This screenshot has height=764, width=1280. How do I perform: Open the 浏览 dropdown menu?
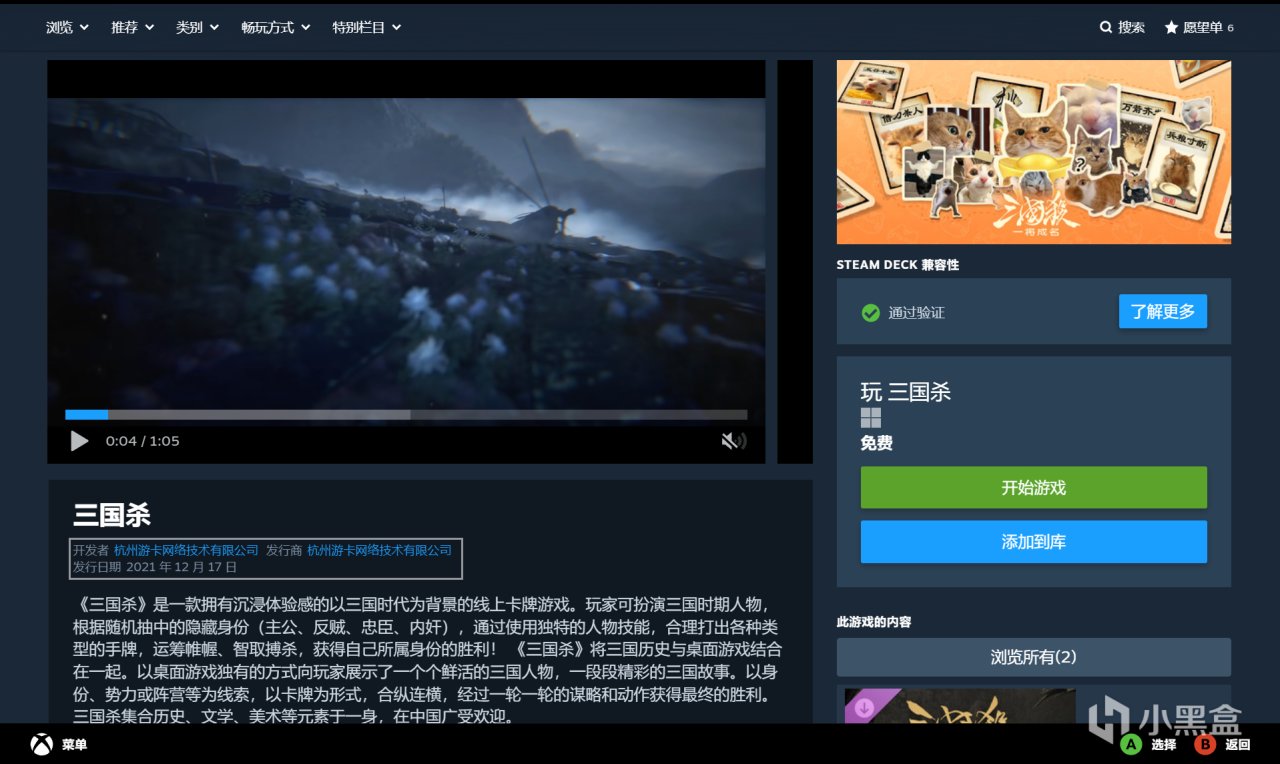67,27
